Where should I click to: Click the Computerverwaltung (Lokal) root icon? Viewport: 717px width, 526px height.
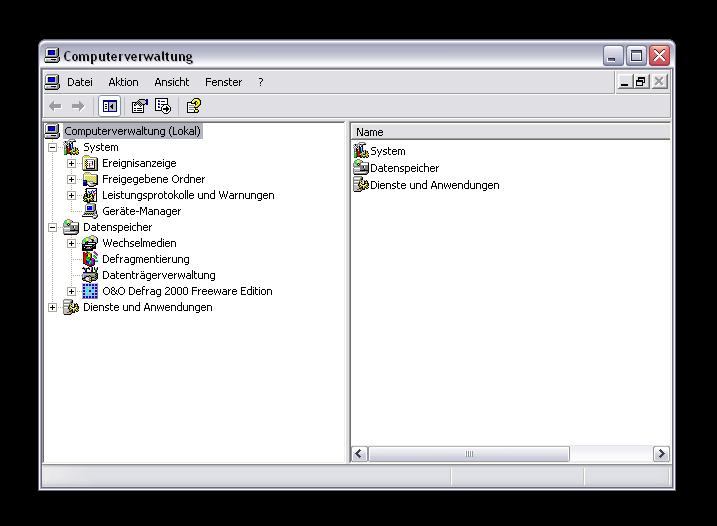coord(53,131)
